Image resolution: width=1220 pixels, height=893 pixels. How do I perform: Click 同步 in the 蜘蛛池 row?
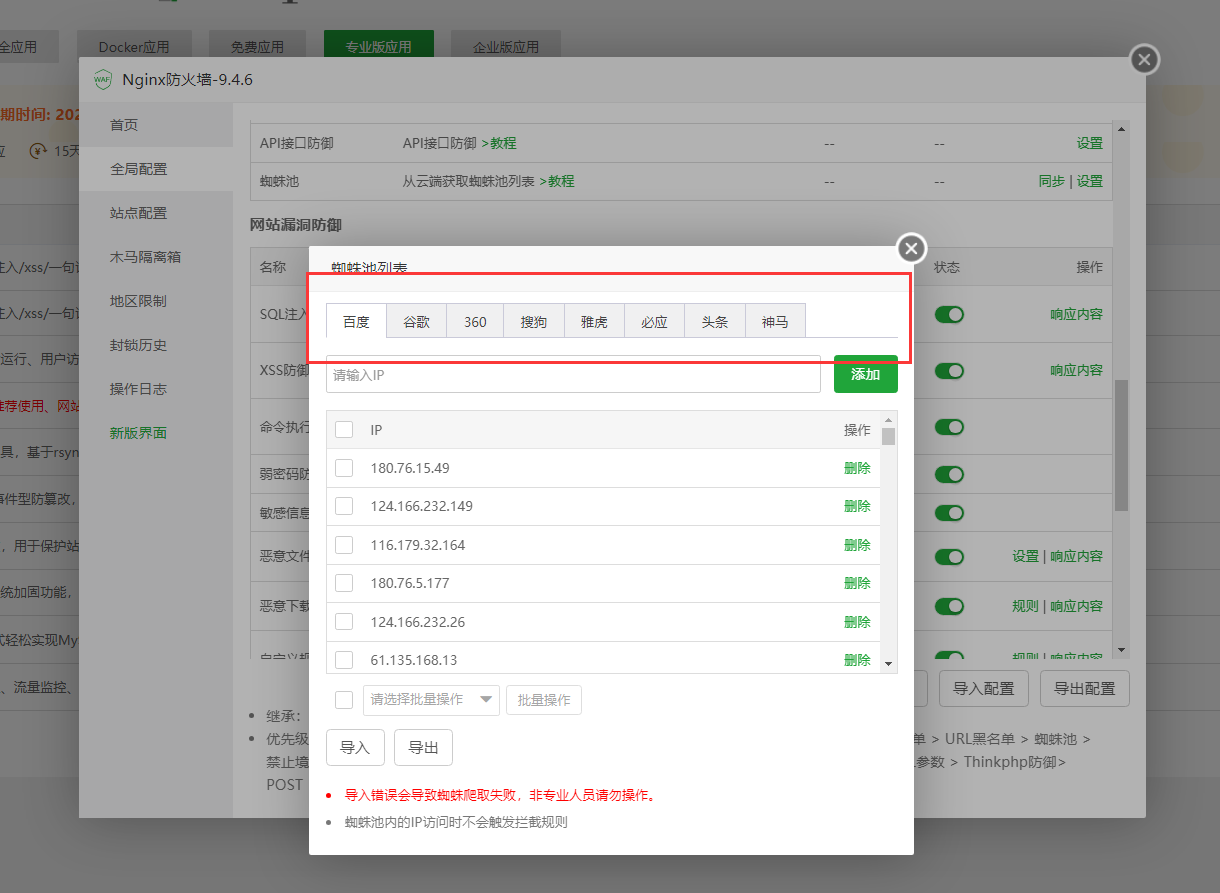(1052, 181)
